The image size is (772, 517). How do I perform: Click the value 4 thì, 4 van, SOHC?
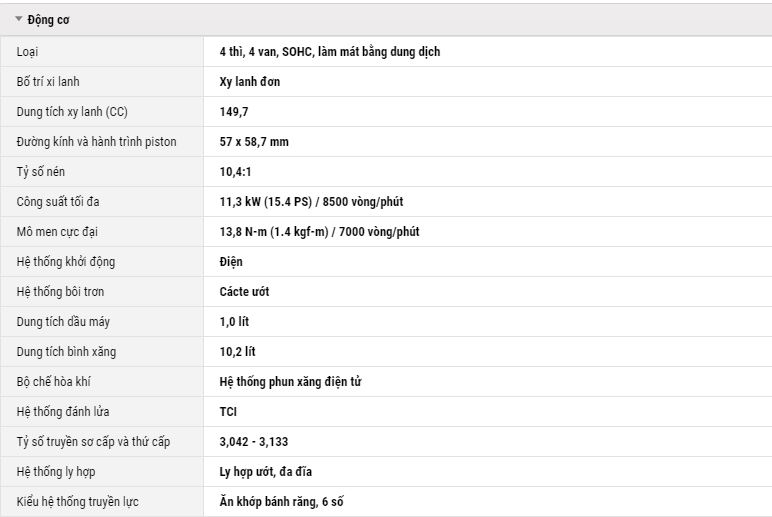[x=330, y=52]
